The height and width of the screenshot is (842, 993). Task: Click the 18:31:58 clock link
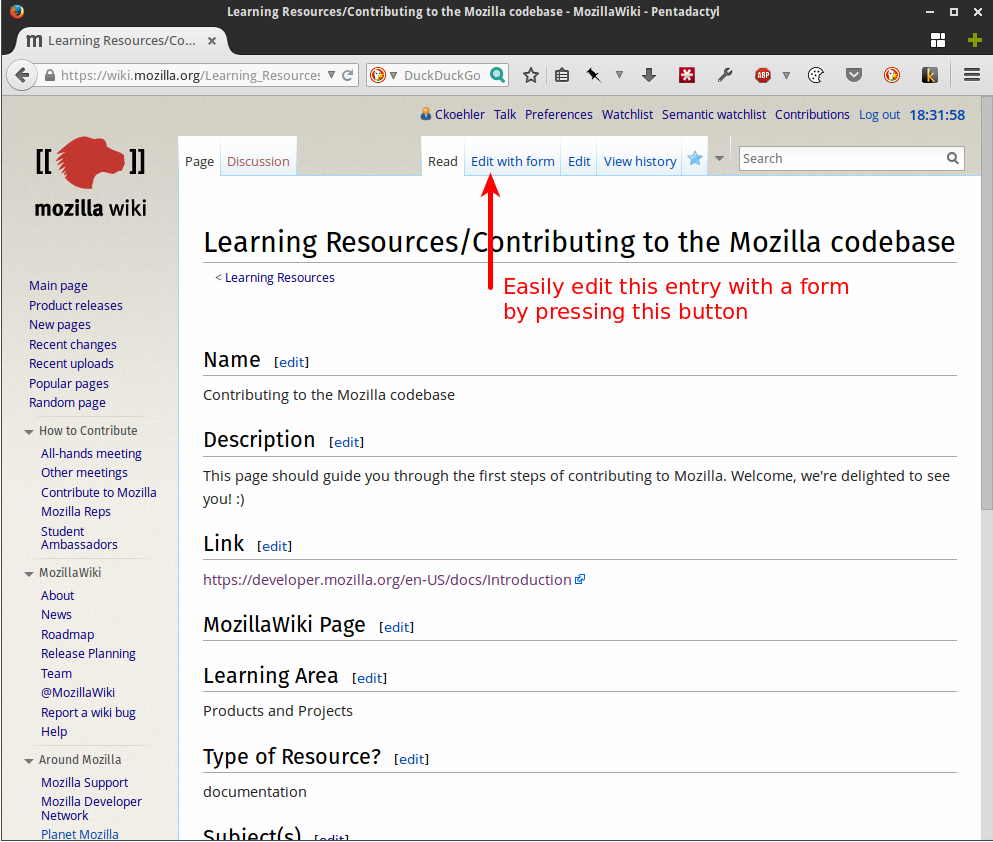937,115
